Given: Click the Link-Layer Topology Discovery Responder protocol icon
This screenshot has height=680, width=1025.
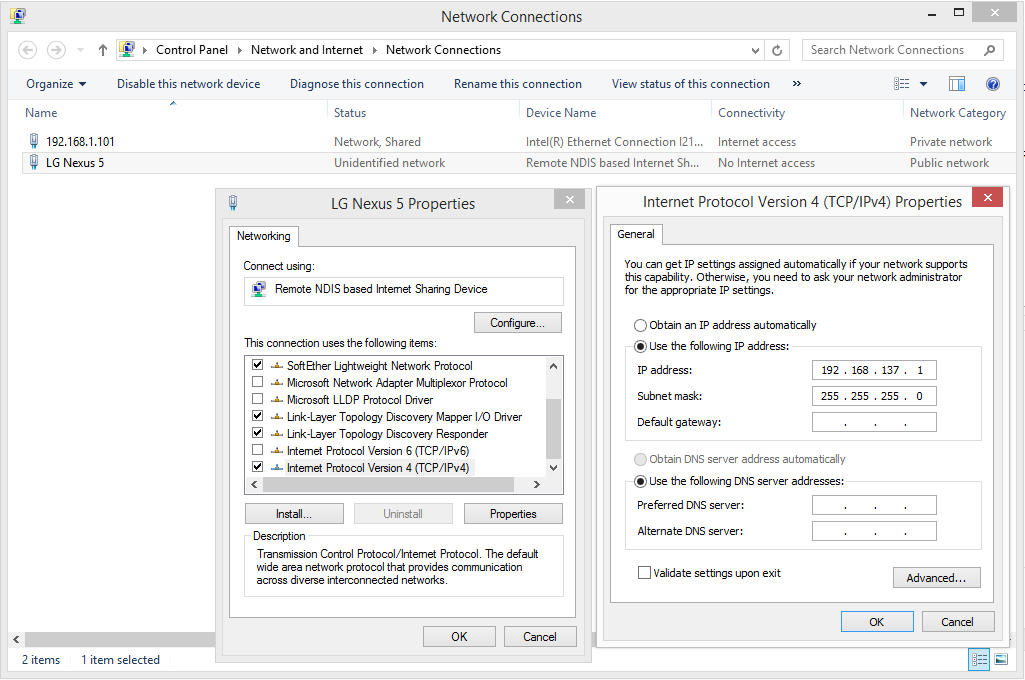Looking at the screenshot, I should [x=277, y=434].
